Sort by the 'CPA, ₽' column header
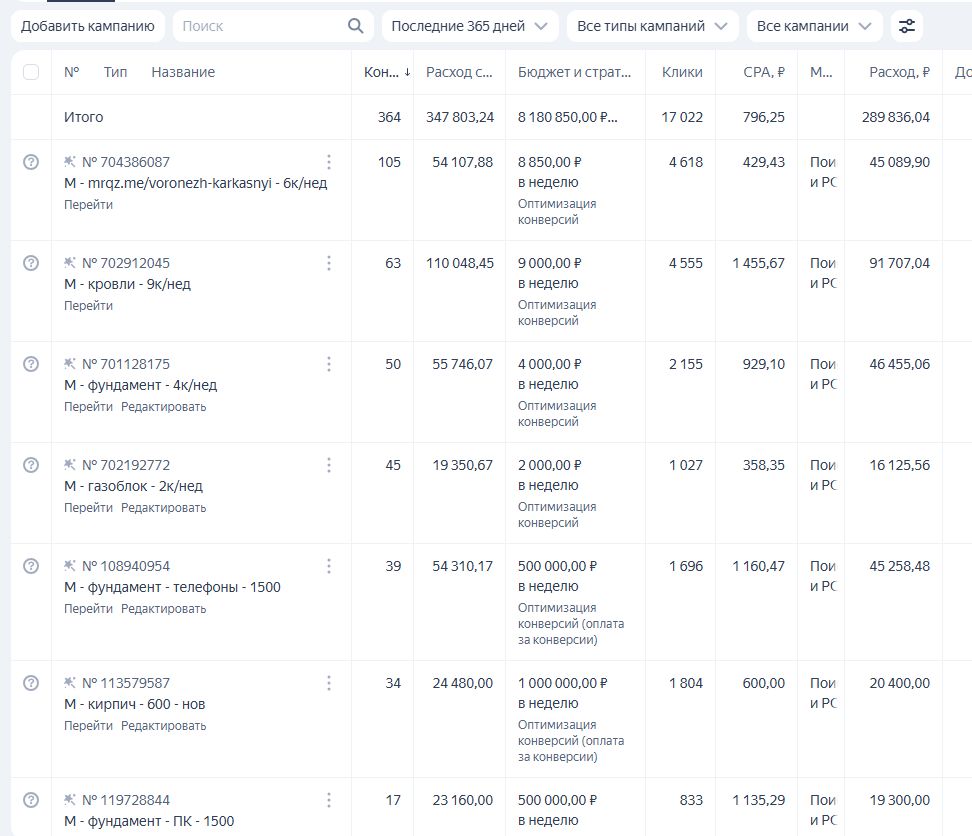This screenshot has width=972, height=836. tap(764, 72)
